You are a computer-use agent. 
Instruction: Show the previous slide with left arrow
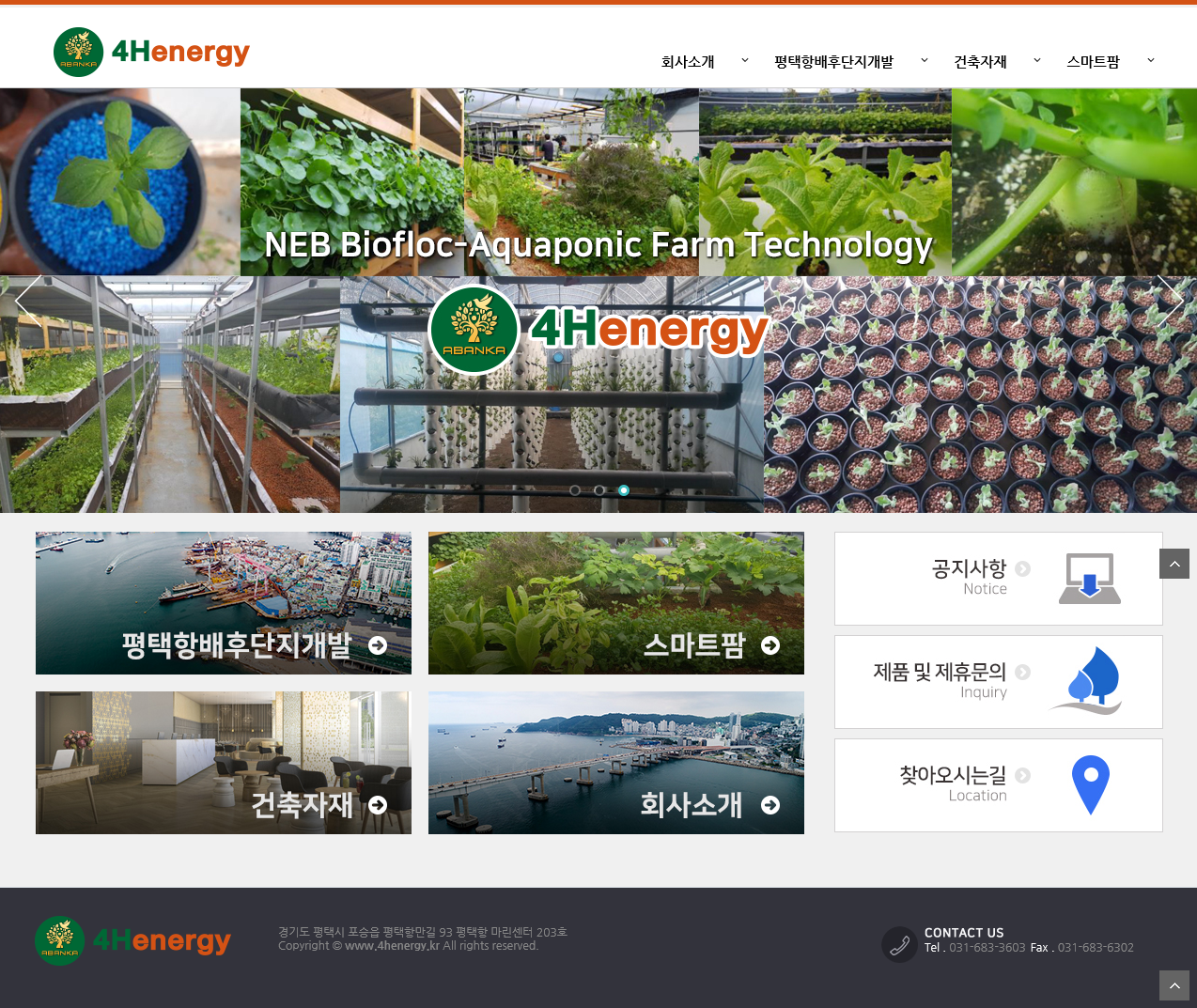point(27,300)
